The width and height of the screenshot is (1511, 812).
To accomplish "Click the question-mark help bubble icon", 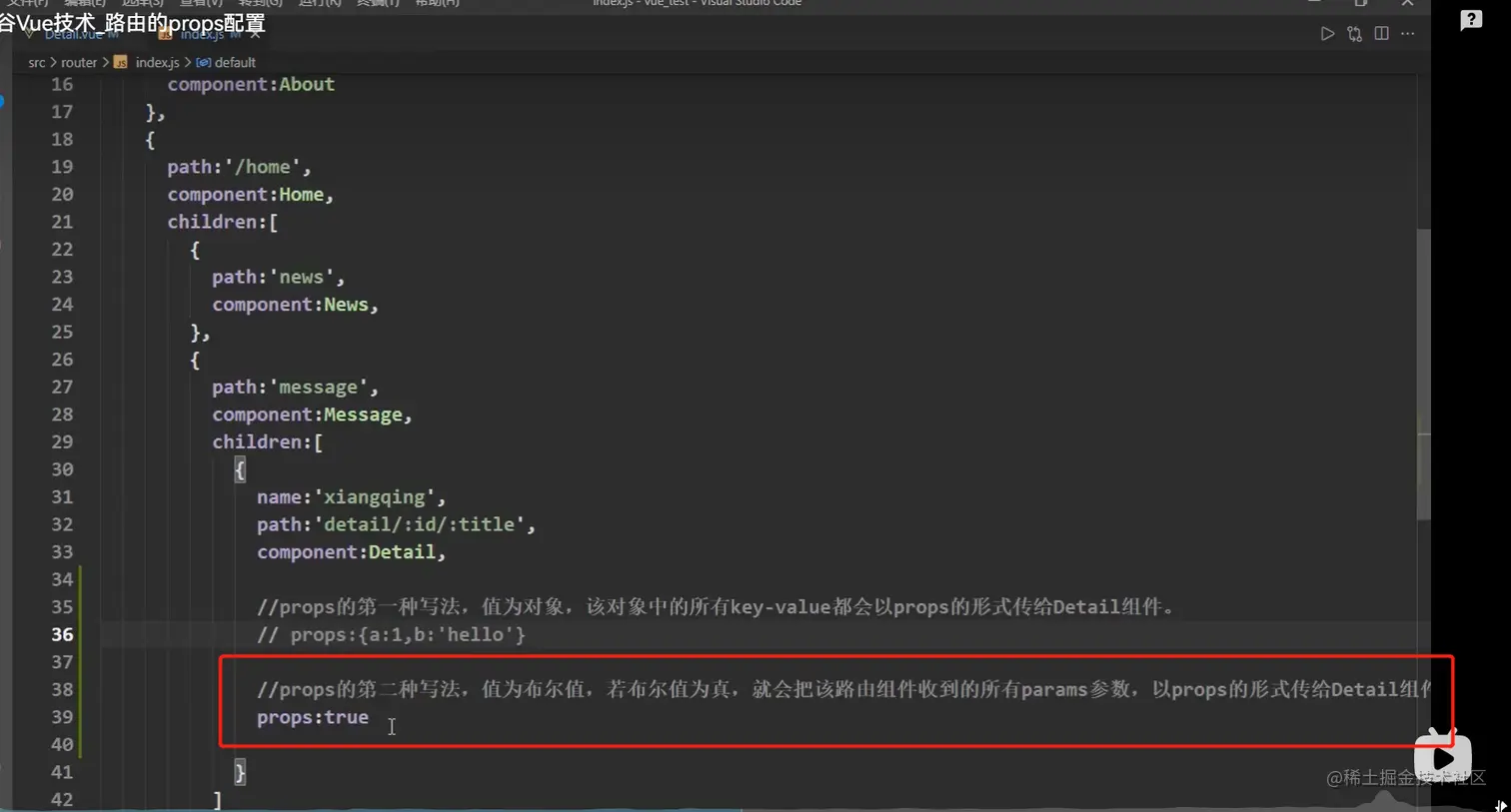I will 1471,20.
